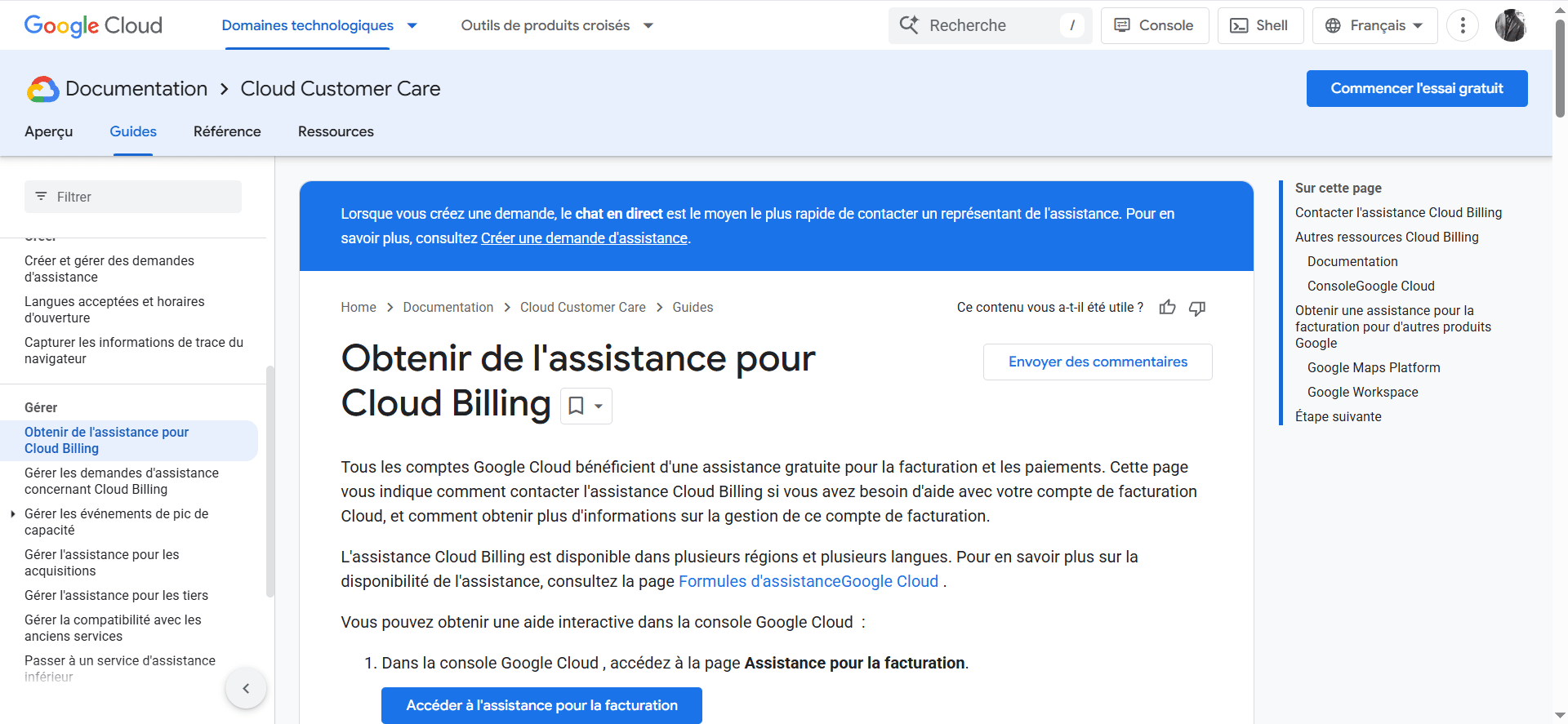This screenshot has height=724, width=1568.
Task: Click the sidebar navigation scrollbar
Action: tap(270, 482)
